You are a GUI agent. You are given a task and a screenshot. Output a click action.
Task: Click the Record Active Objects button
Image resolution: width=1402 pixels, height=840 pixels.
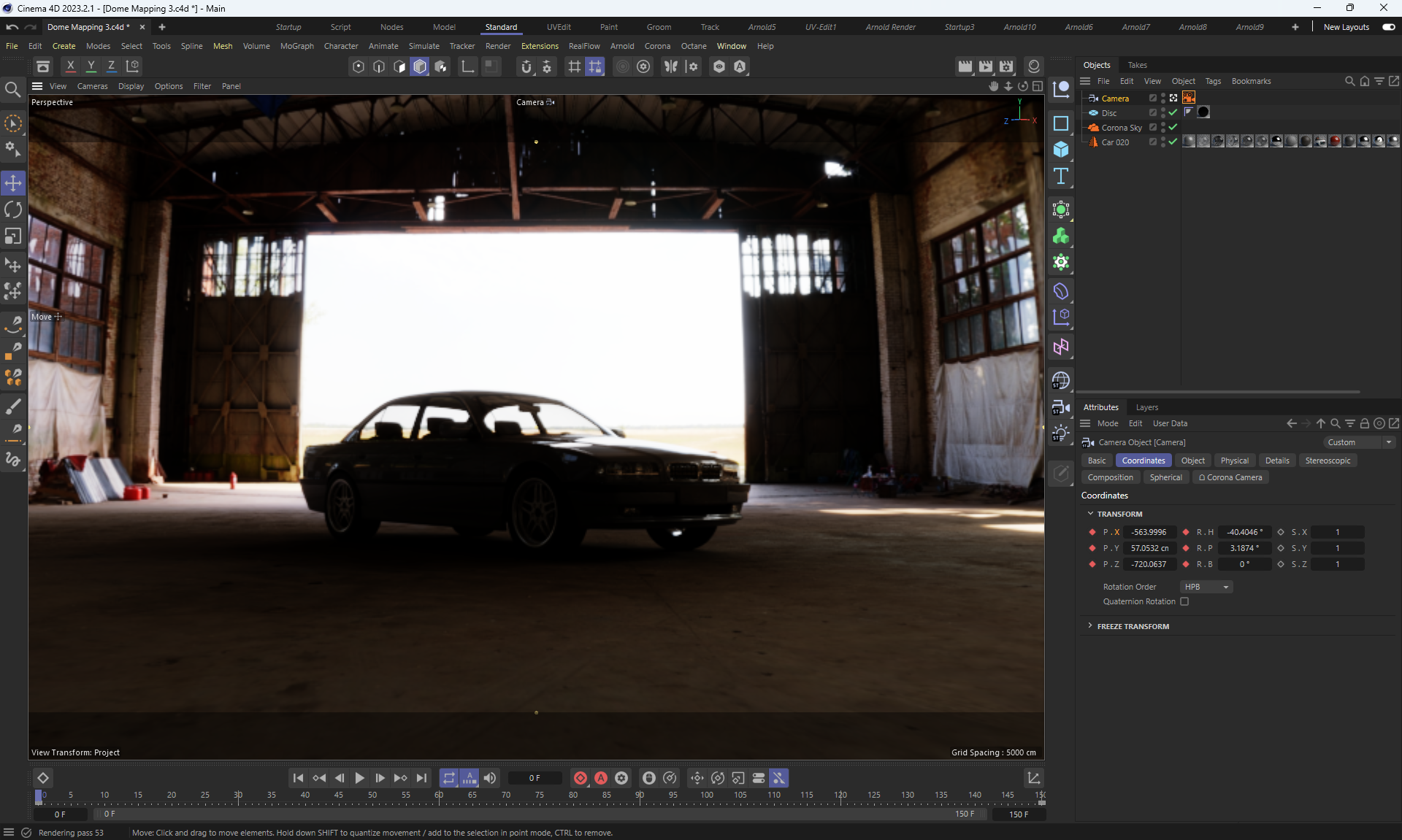click(x=581, y=778)
